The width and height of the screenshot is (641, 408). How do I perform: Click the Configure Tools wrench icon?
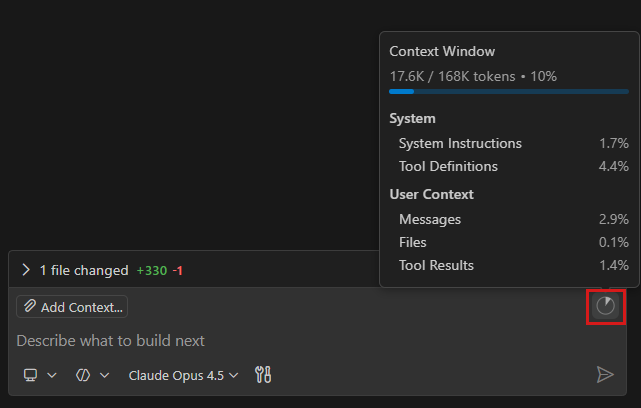(264, 375)
